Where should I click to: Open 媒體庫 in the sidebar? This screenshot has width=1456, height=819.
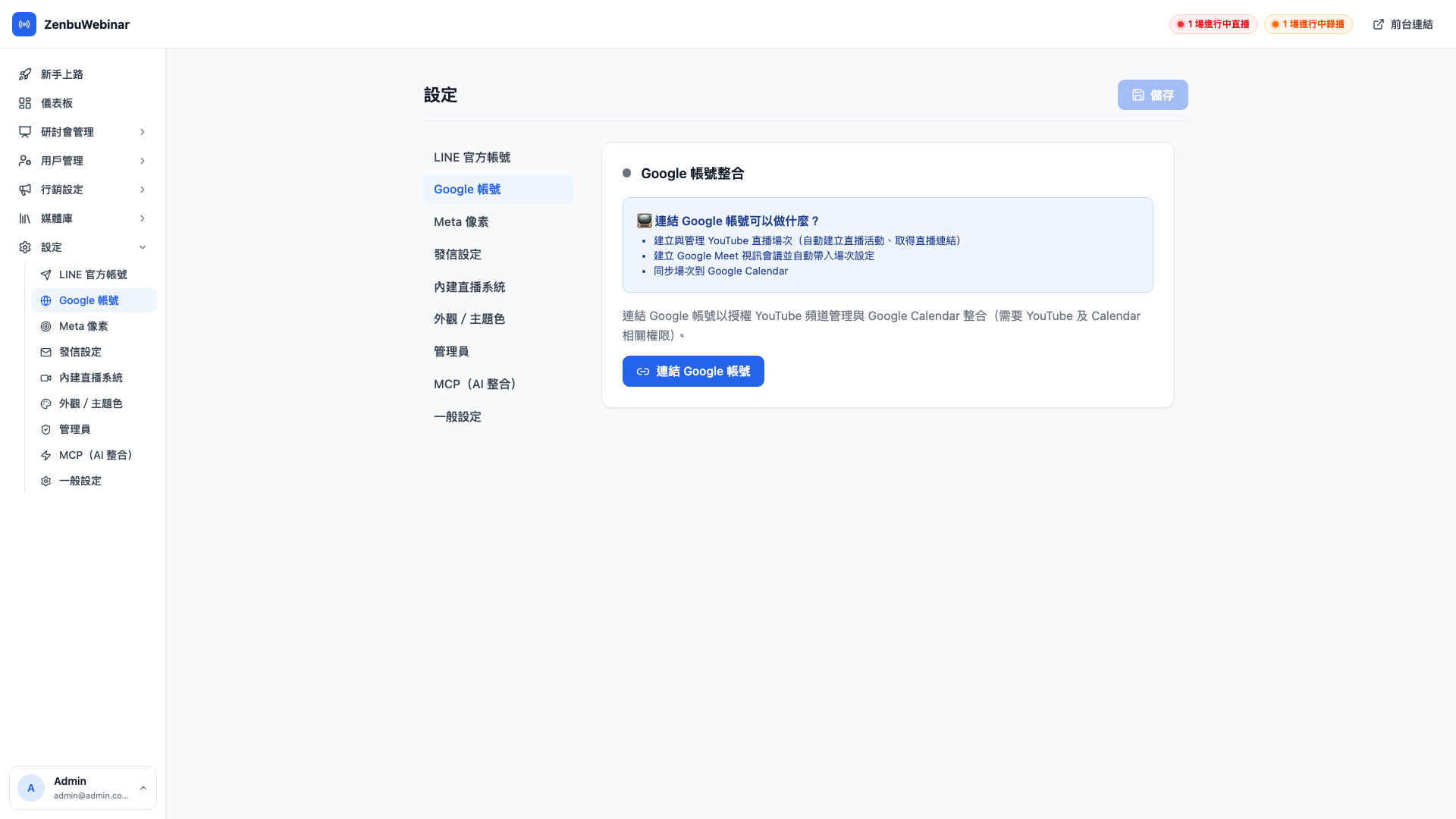[83, 218]
